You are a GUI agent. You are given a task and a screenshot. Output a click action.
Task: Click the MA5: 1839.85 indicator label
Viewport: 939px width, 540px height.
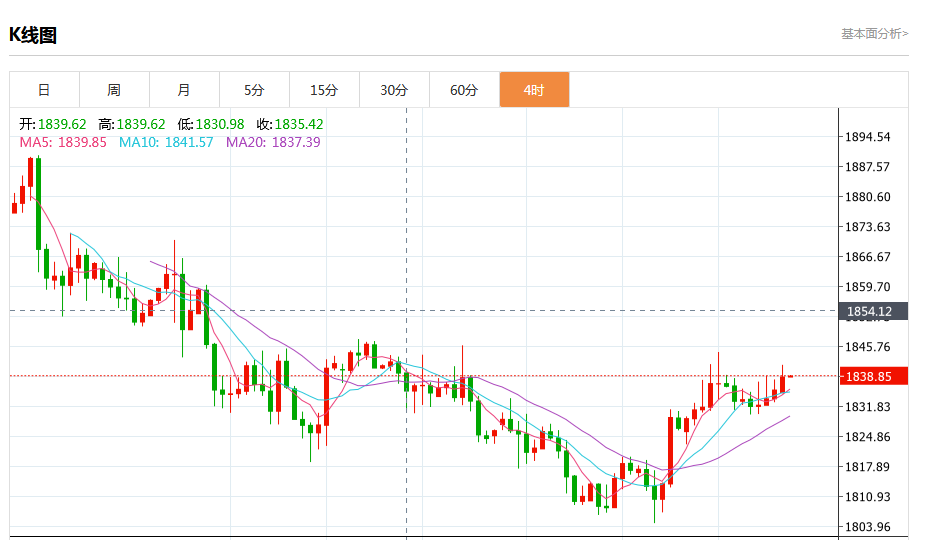pos(63,142)
